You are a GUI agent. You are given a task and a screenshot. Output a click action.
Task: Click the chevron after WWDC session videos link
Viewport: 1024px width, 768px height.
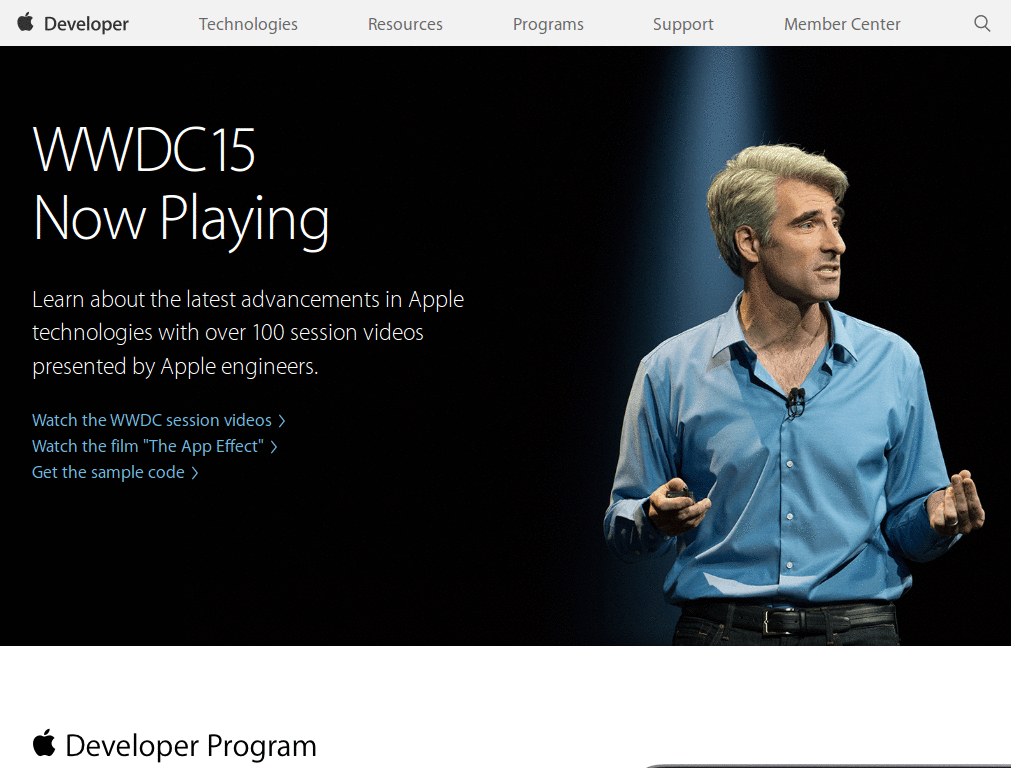[x=283, y=420]
